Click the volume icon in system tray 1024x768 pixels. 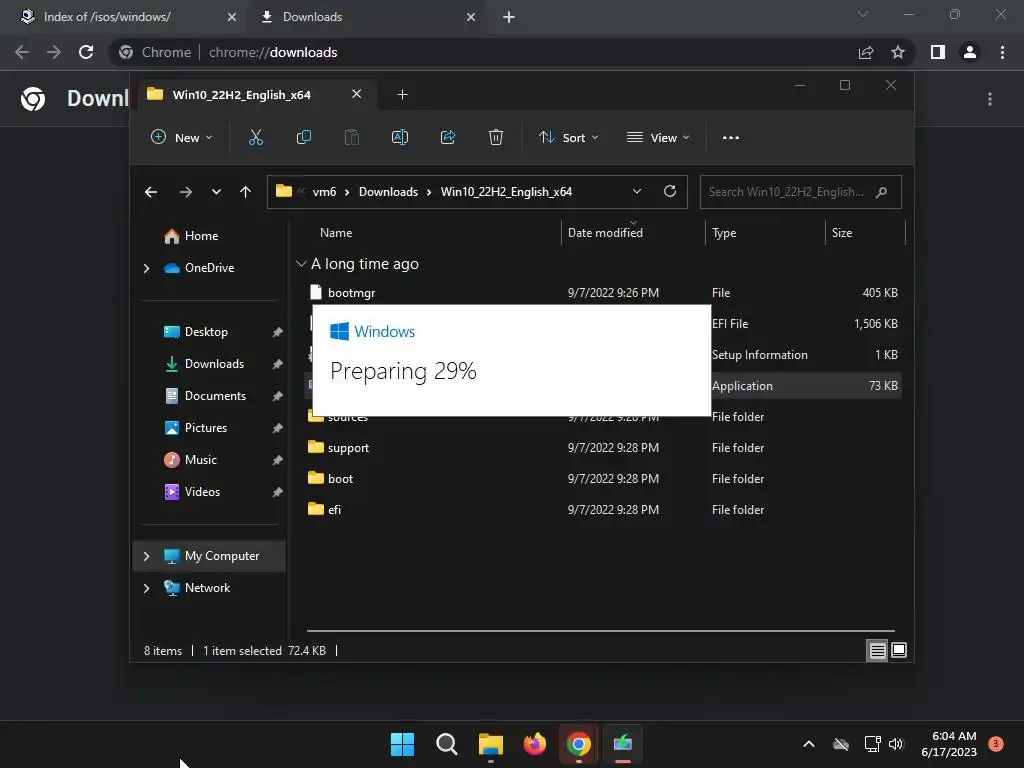(x=896, y=744)
